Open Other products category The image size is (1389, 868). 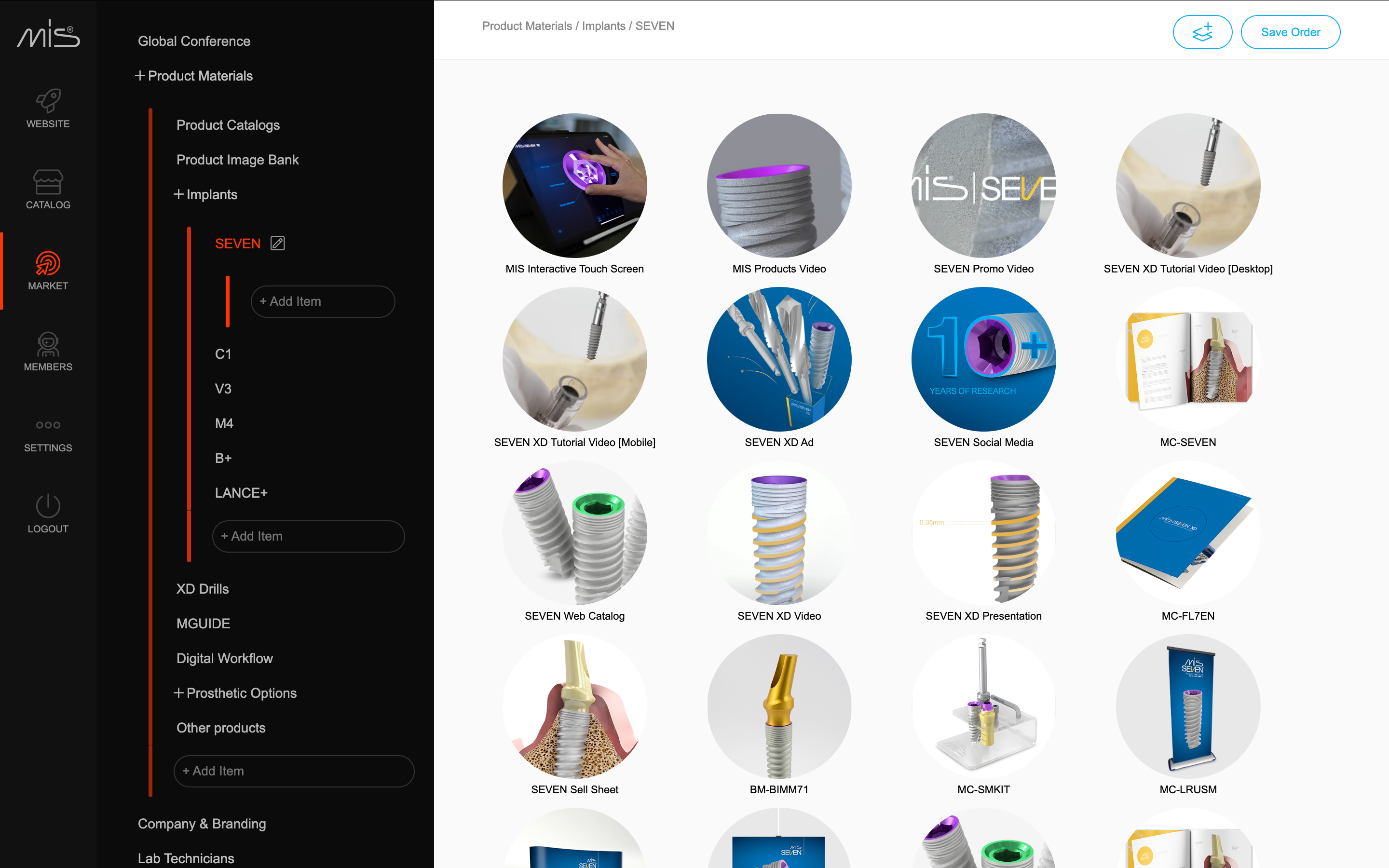click(x=221, y=728)
